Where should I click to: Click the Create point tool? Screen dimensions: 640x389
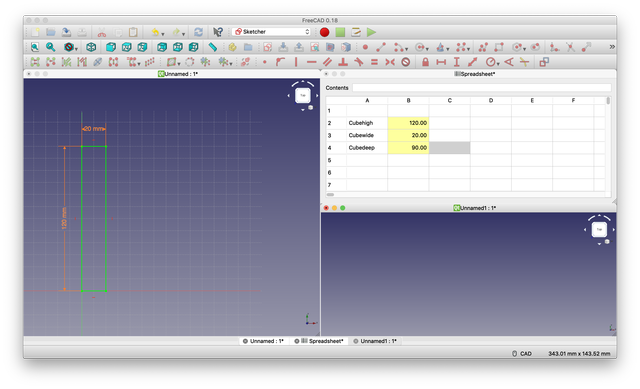pyautogui.click(x=365, y=47)
